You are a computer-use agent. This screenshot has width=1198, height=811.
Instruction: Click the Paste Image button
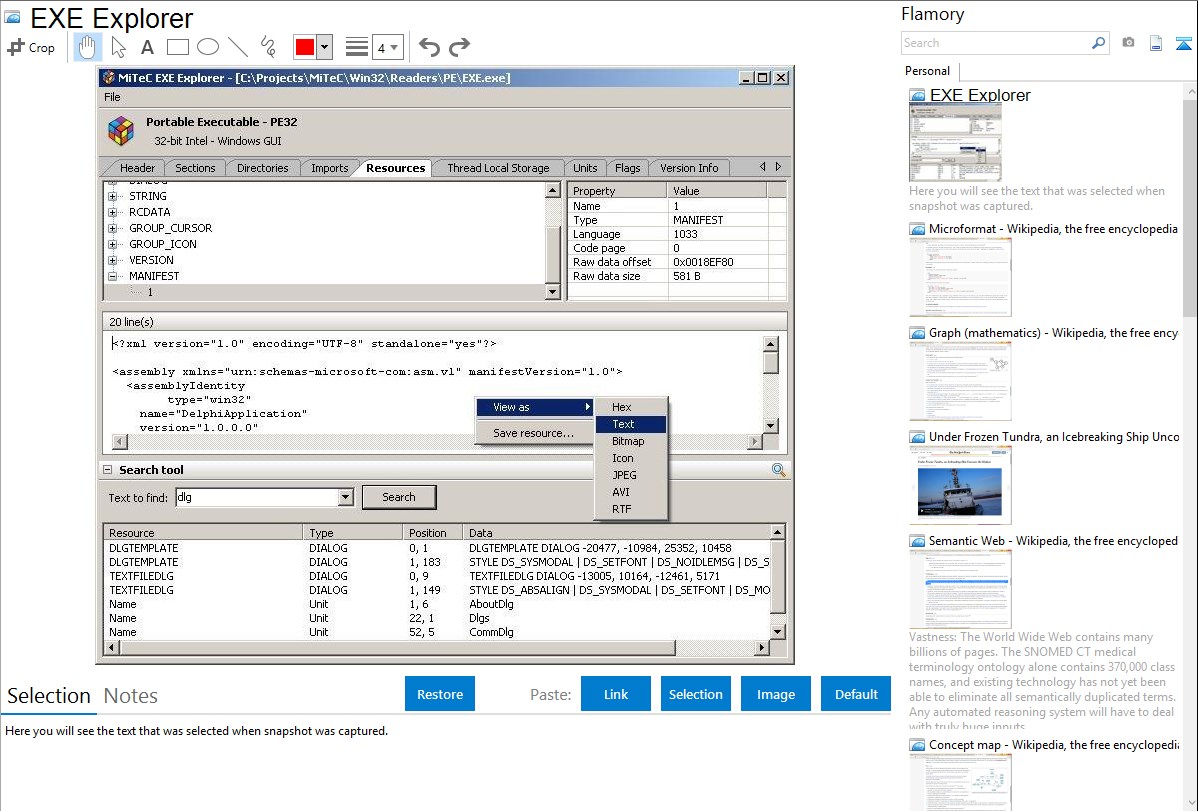[775, 694]
